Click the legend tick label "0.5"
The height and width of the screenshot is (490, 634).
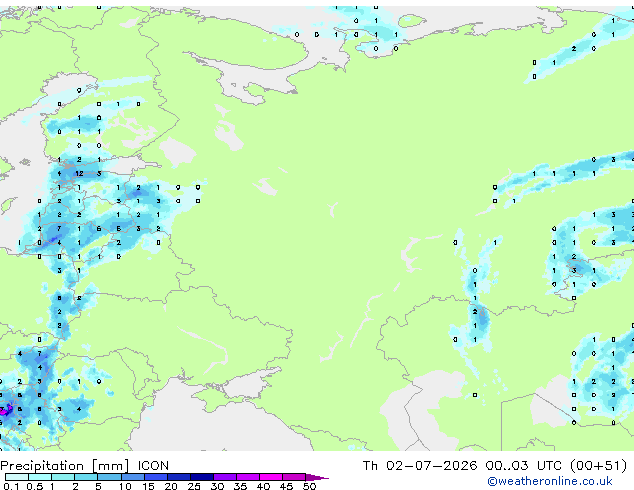point(35,486)
